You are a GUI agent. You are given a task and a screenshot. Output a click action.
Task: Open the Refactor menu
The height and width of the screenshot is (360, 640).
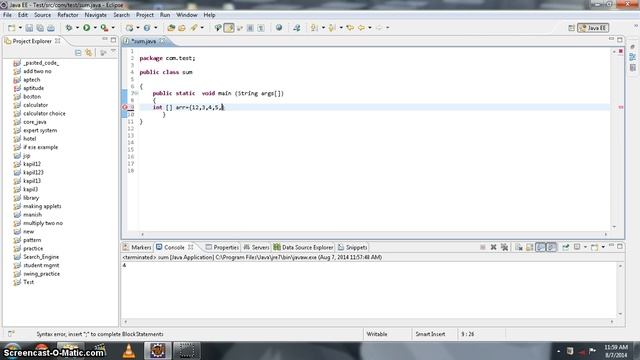[68, 15]
